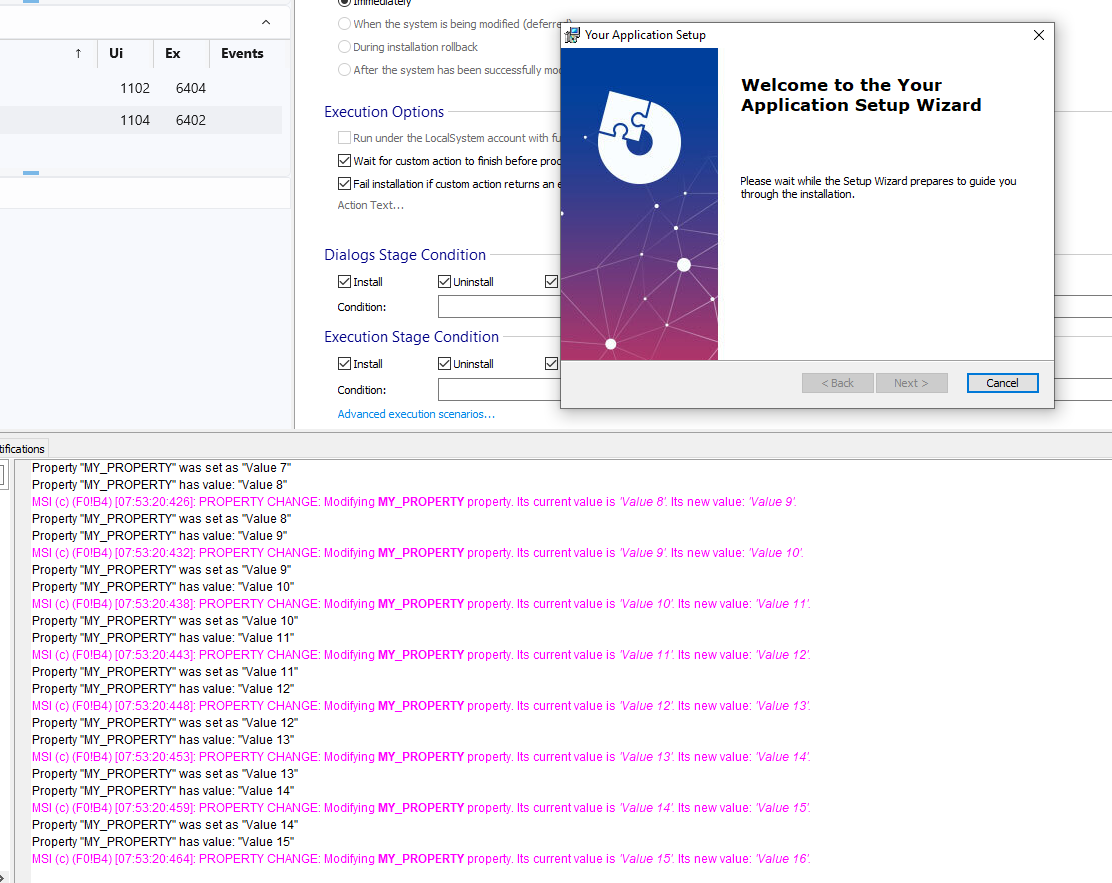The image size is (1112, 883).
Task: Collapse the panel using the top chevron
Action: (x=265, y=22)
